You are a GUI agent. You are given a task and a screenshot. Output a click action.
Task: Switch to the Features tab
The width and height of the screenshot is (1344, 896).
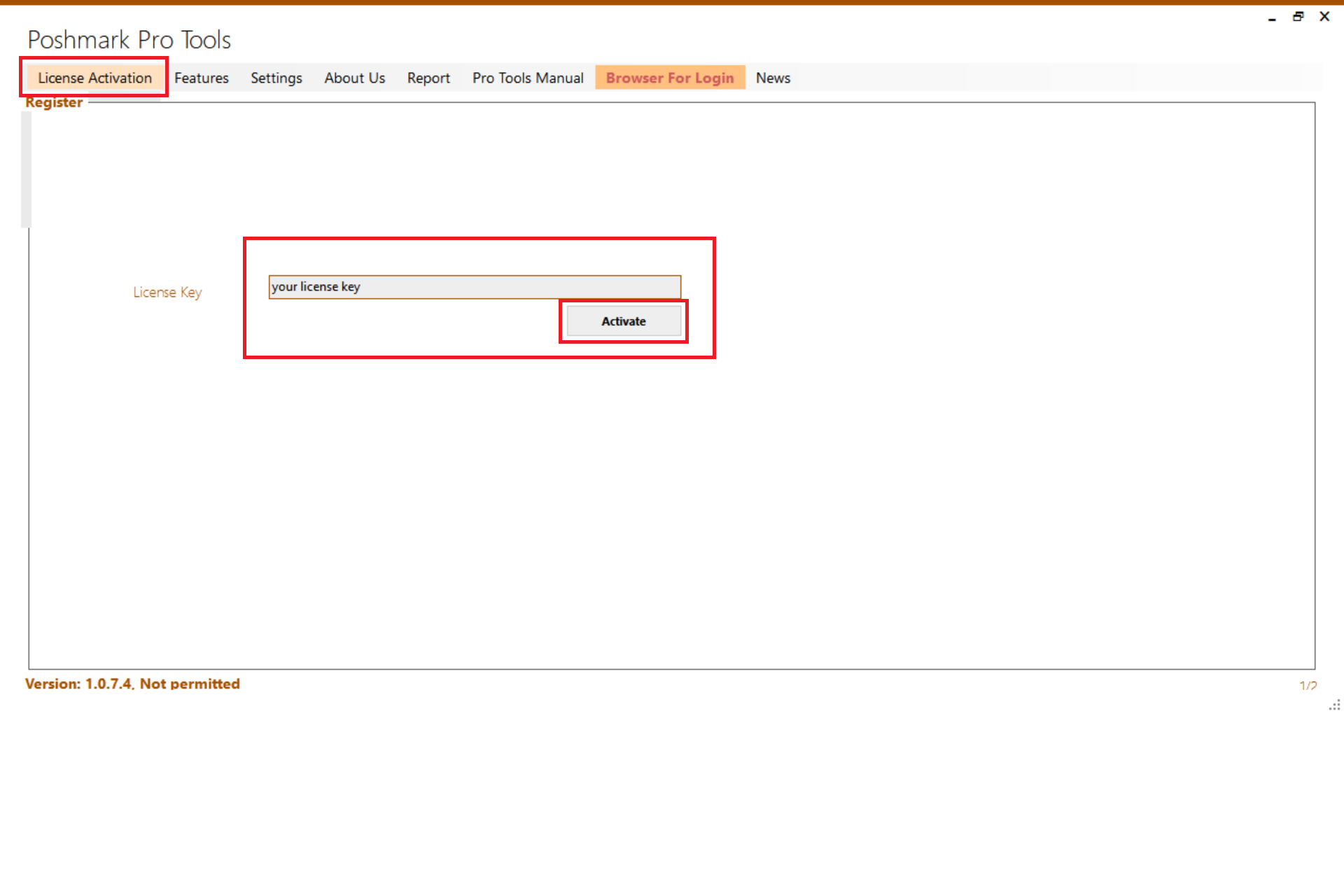pyautogui.click(x=202, y=78)
